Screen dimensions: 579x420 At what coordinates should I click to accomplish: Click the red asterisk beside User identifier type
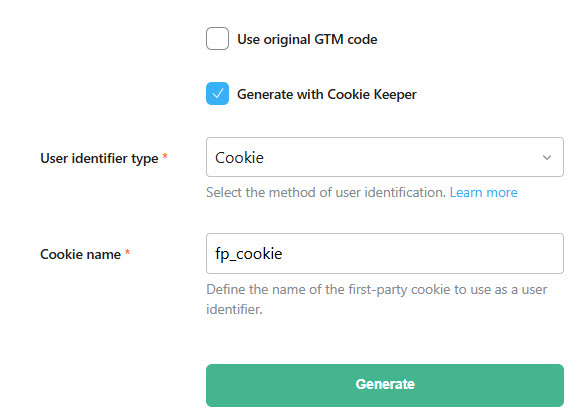click(x=165, y=156)
